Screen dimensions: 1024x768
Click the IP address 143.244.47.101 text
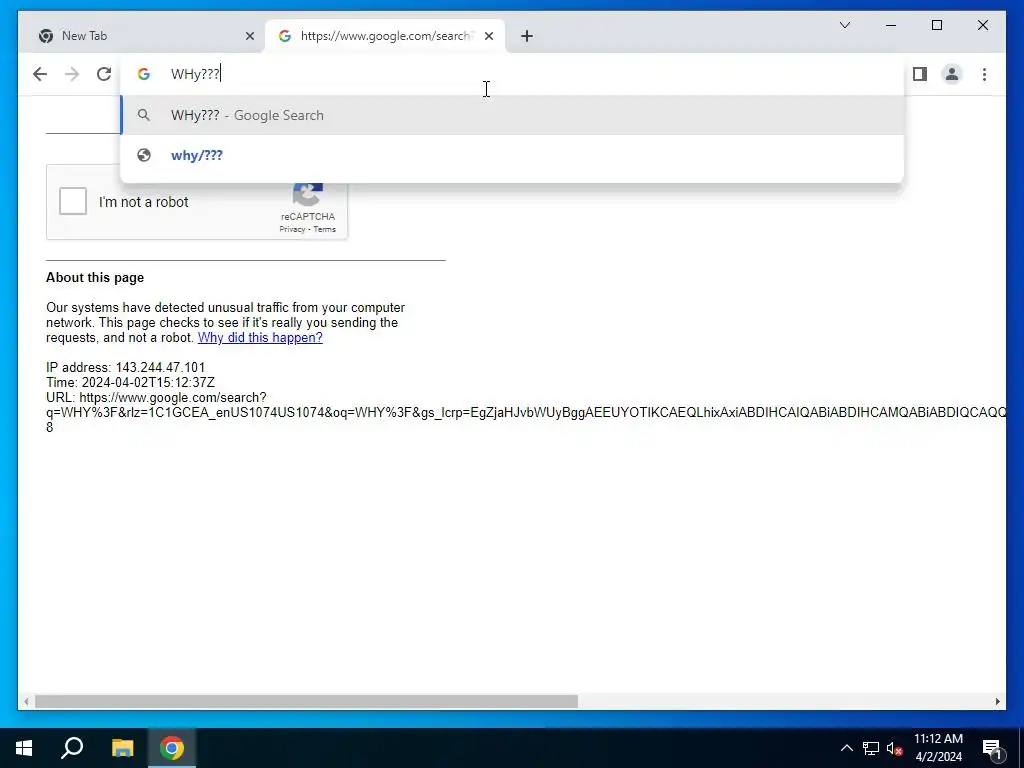[x=125, y=368]
